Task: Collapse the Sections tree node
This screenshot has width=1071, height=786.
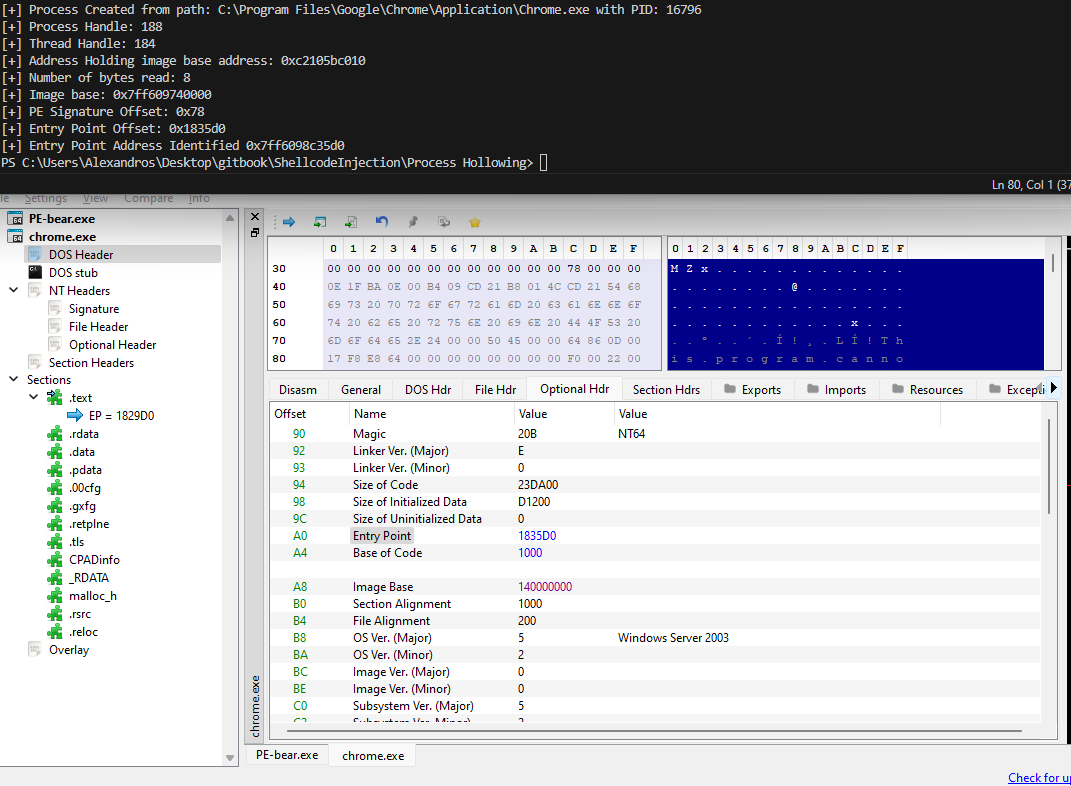Action: 14,380
